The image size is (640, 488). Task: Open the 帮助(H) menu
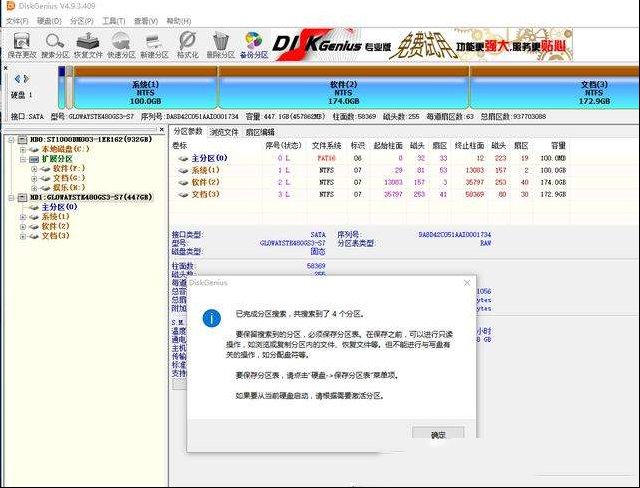click(x=179, y=21)
